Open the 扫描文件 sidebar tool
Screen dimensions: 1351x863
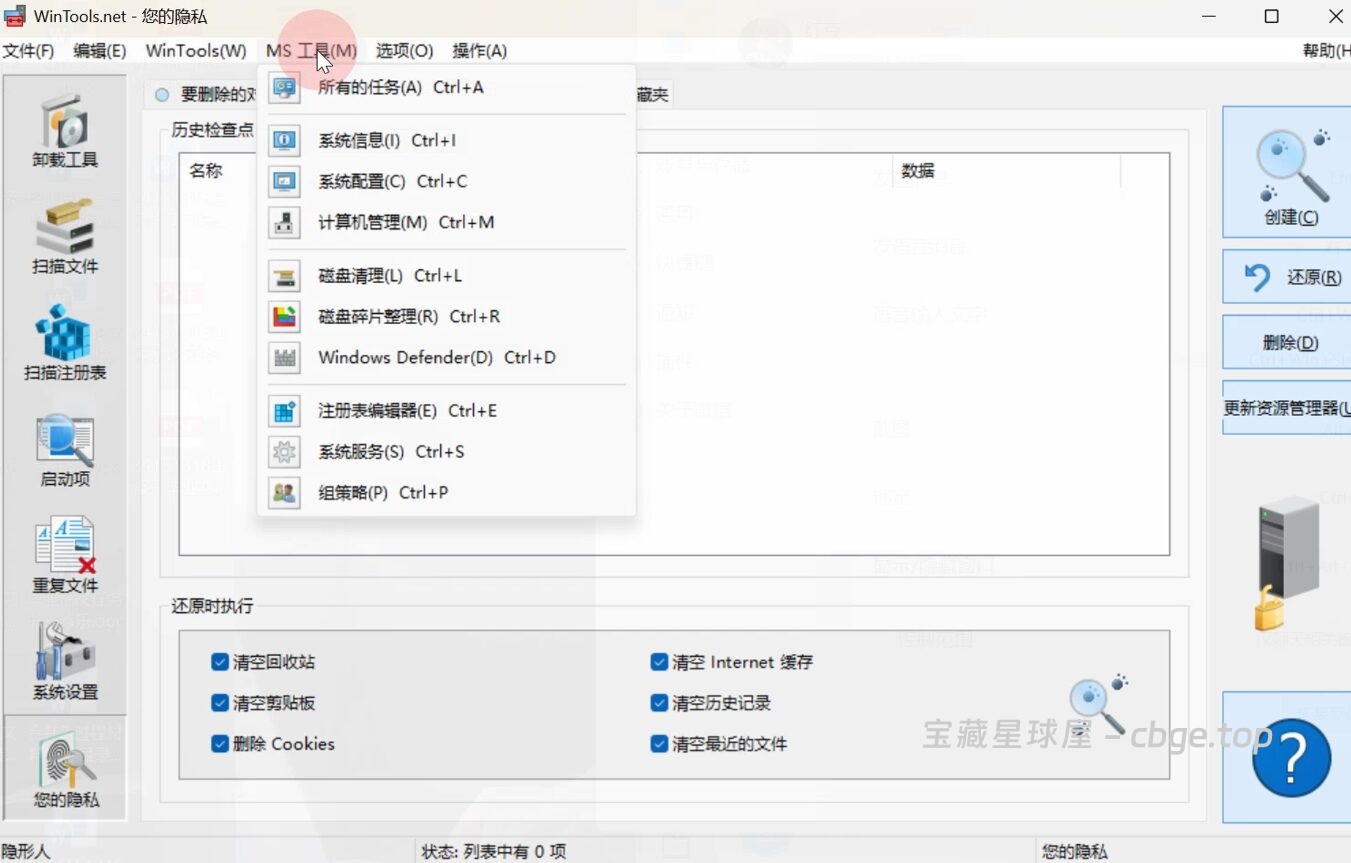click(65, 237)
